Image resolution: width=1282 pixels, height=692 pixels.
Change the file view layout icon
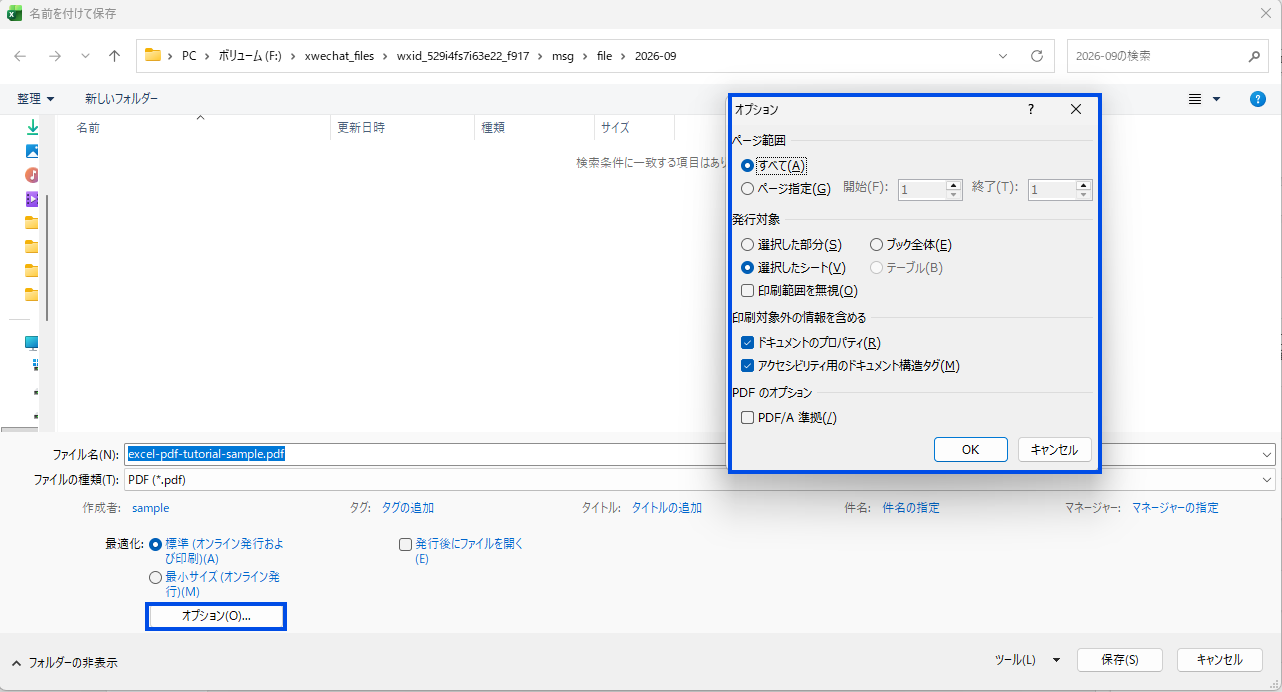point(1195,99)
